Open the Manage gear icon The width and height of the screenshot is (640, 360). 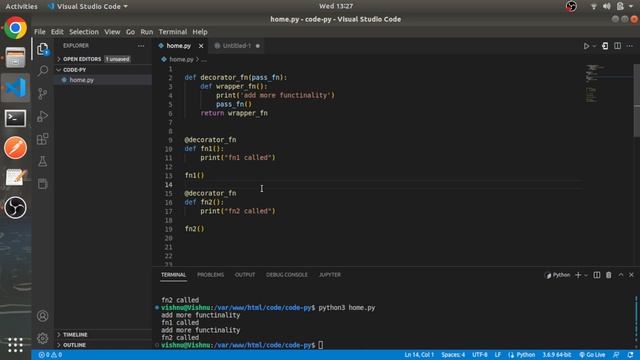42,338
